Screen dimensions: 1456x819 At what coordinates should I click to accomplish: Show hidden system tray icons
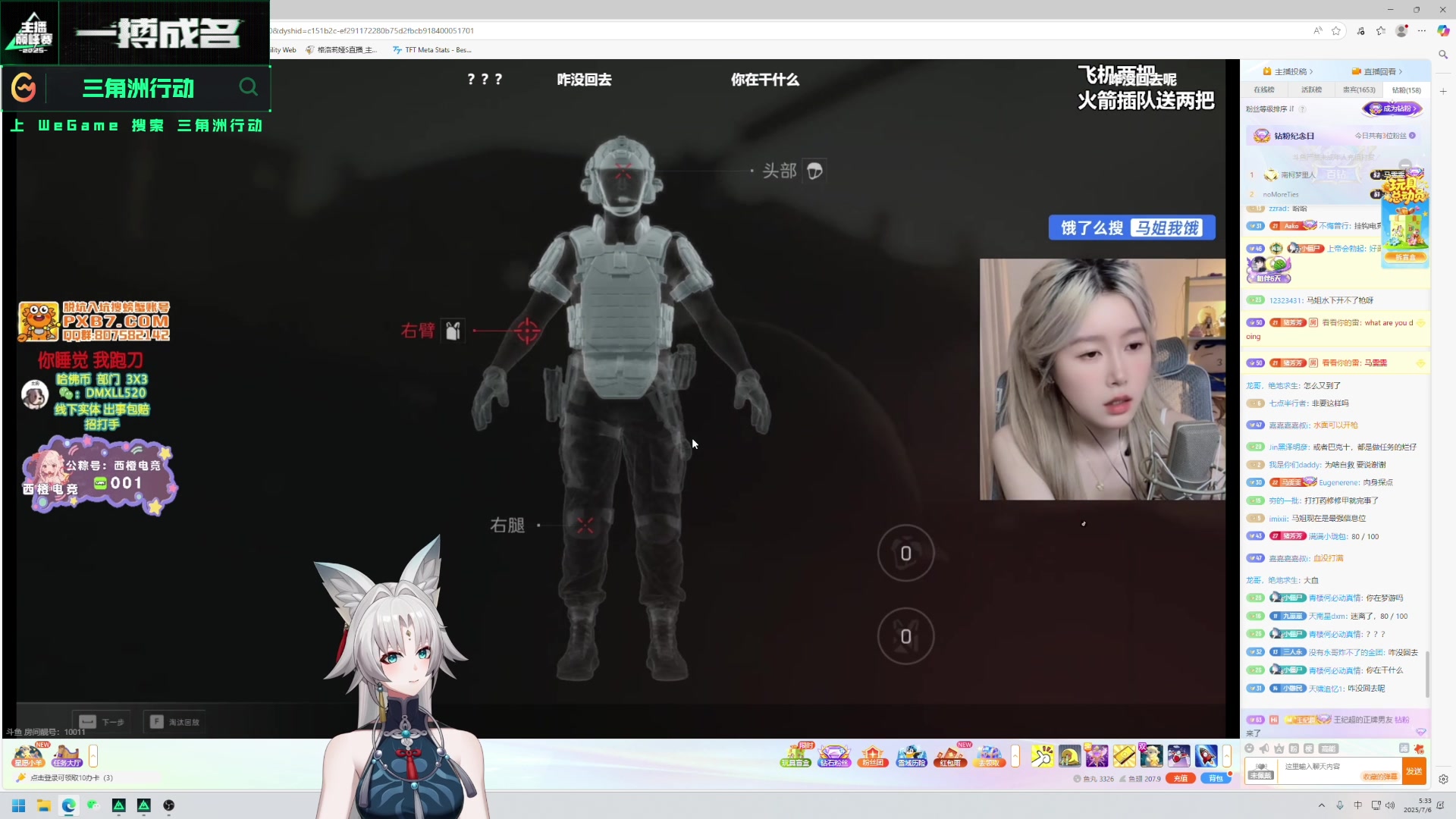point(1322,805)
